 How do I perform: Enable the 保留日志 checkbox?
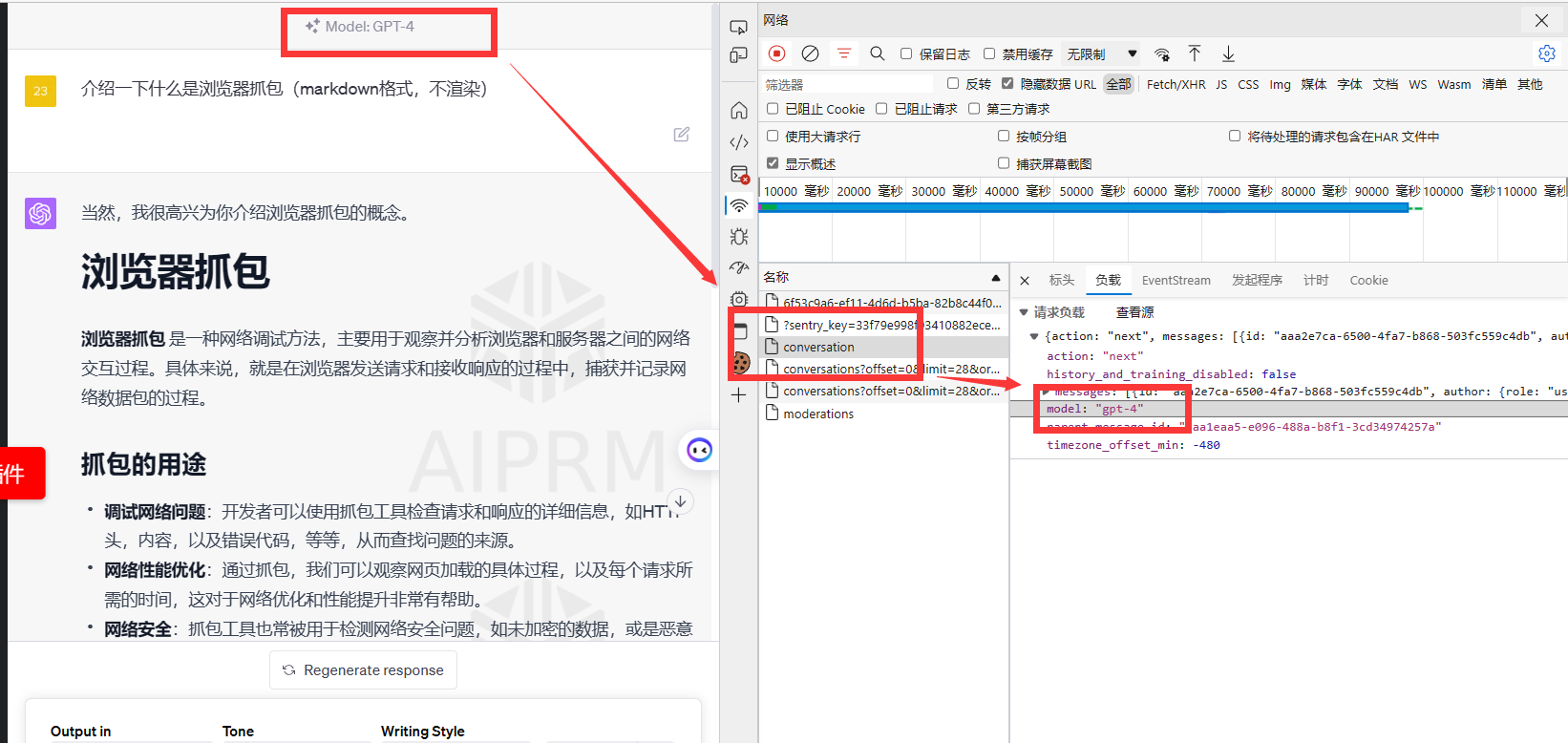tap(906, 53)
